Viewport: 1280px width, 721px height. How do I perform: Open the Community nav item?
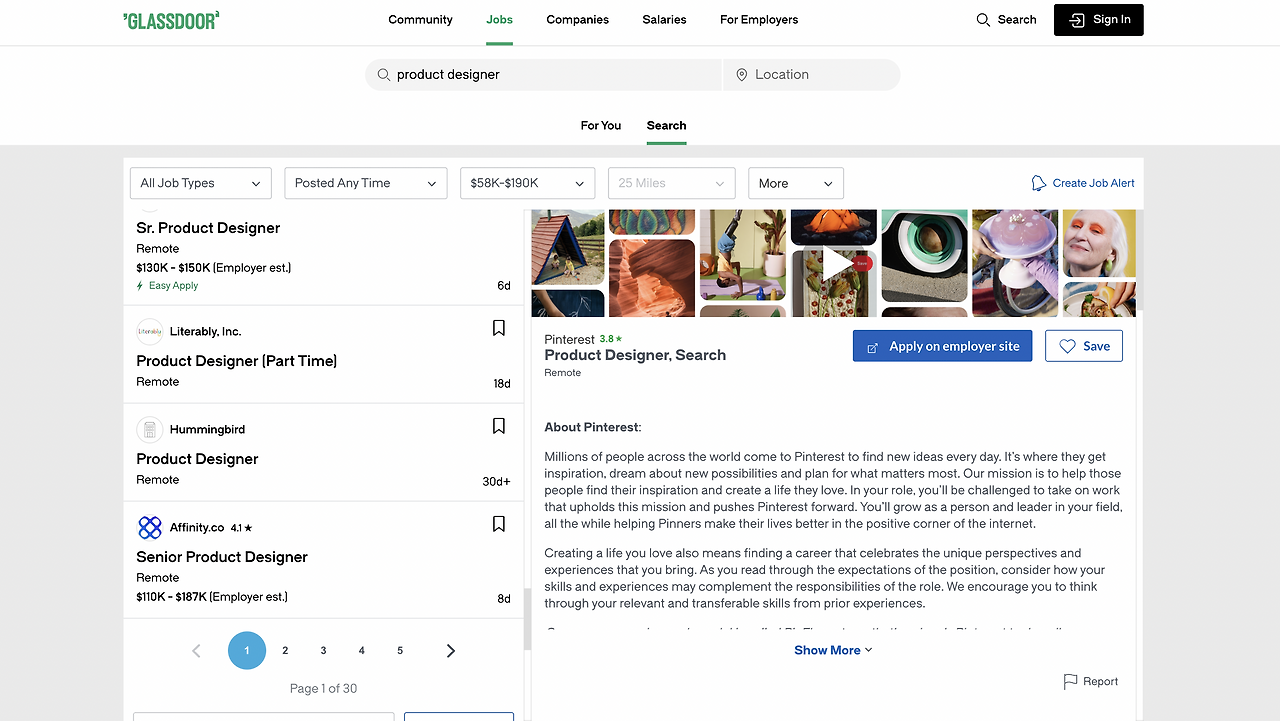pyautogui.click(x=420, y=20)
